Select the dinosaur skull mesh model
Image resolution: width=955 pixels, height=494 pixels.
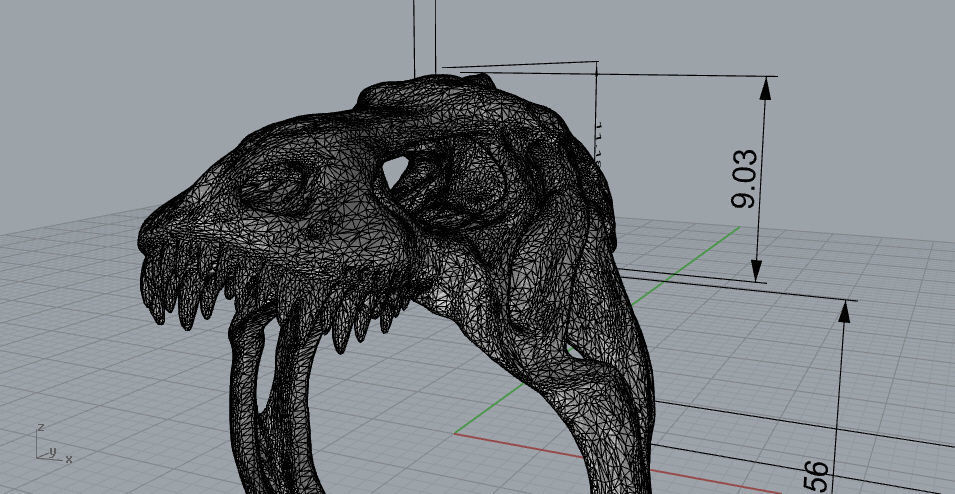pos(396,283)
